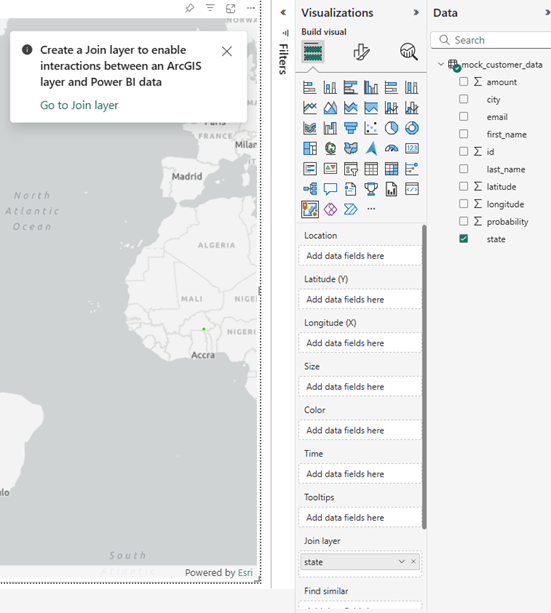Select the Stacked area chart visual
Screen dimensions: 551x613
[x=350, y=108]
